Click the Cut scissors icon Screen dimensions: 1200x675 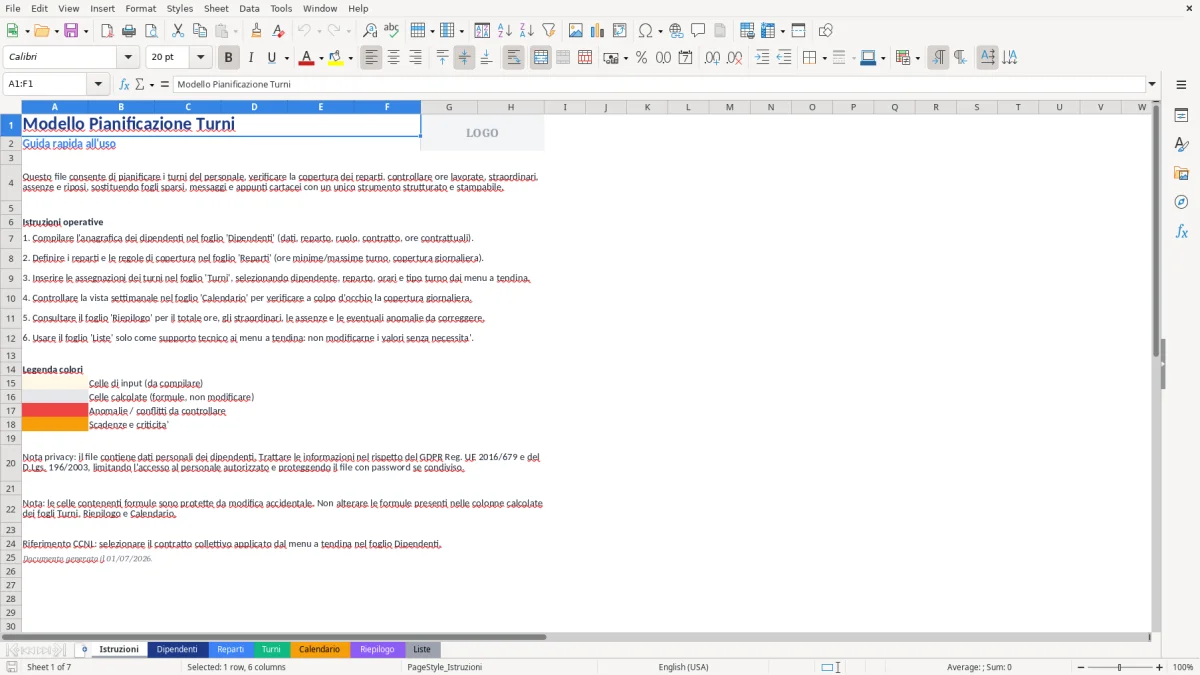tap(178, 31)
